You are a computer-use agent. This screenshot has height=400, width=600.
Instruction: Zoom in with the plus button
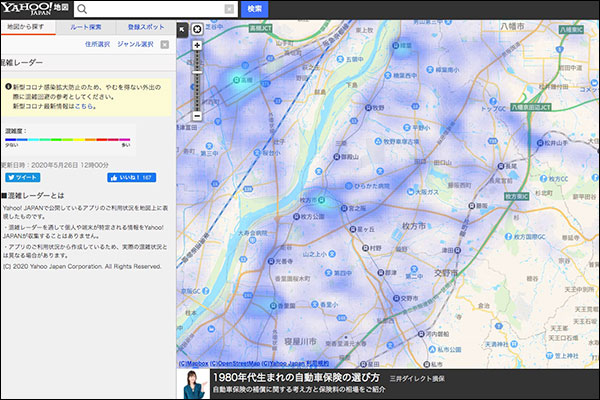pyautogui.click(x=197, y=45)
